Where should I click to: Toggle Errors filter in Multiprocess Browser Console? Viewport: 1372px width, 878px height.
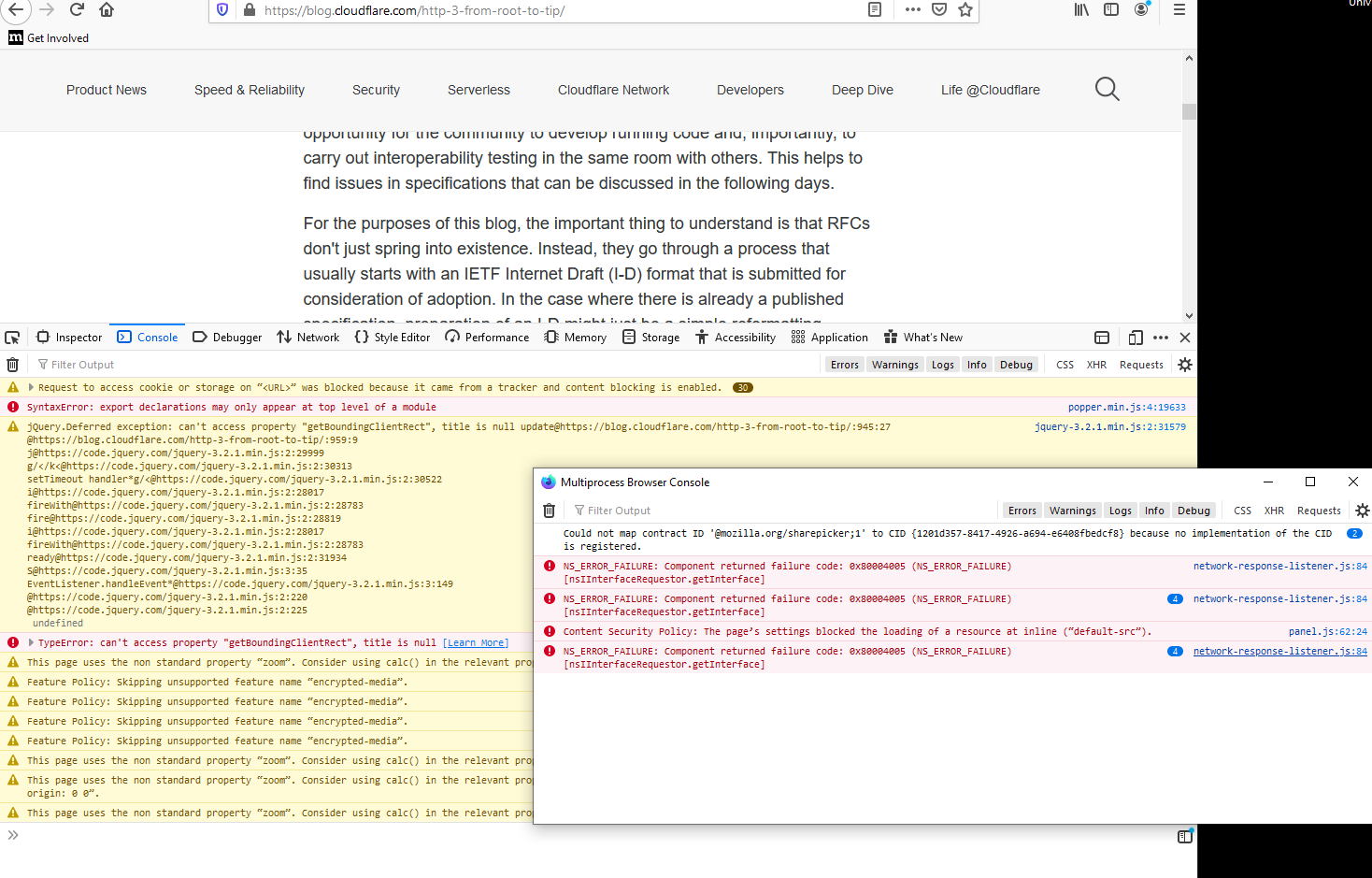click(x=1022, y=511)
